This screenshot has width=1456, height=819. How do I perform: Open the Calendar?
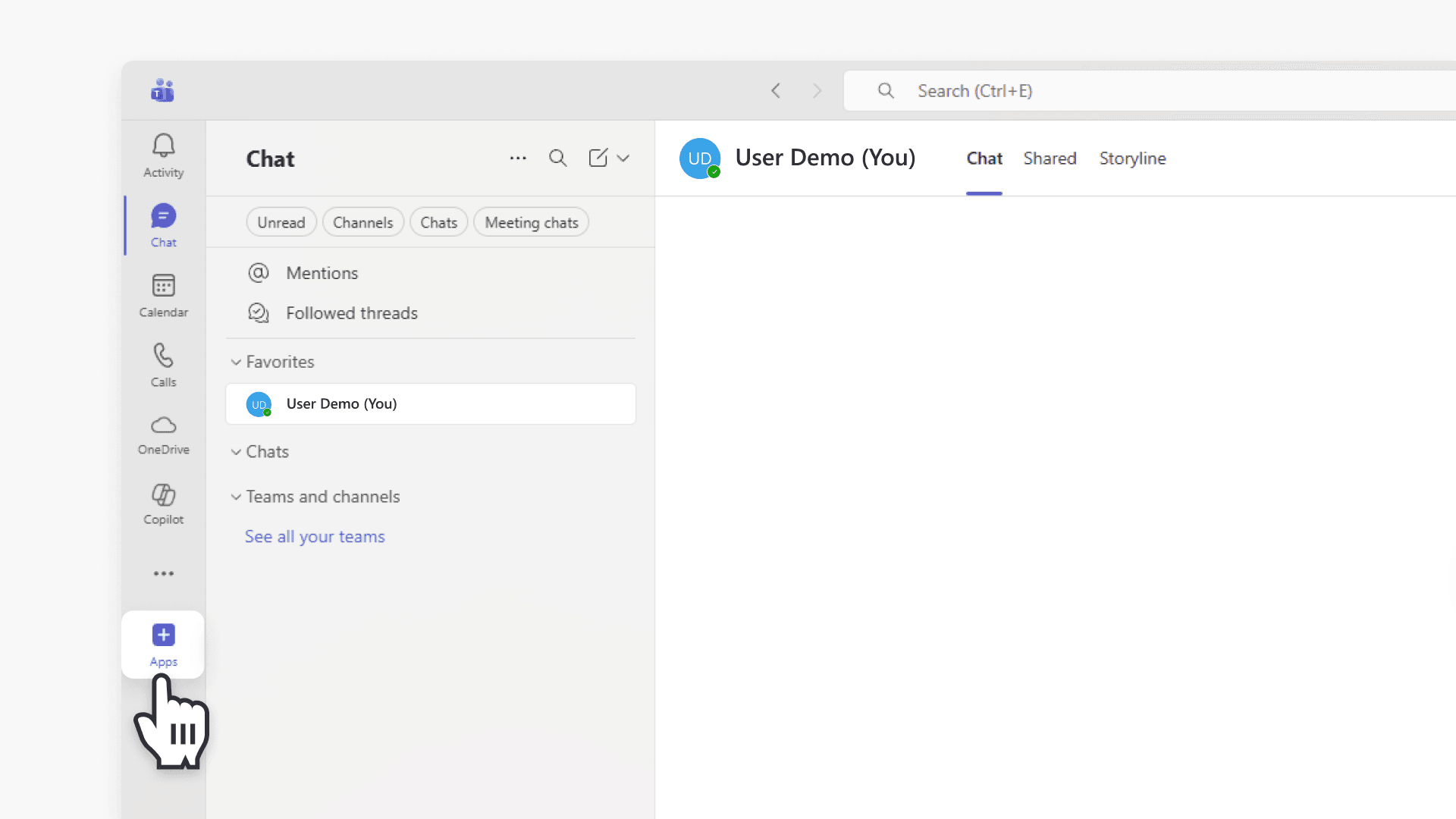tap(162, 294)
